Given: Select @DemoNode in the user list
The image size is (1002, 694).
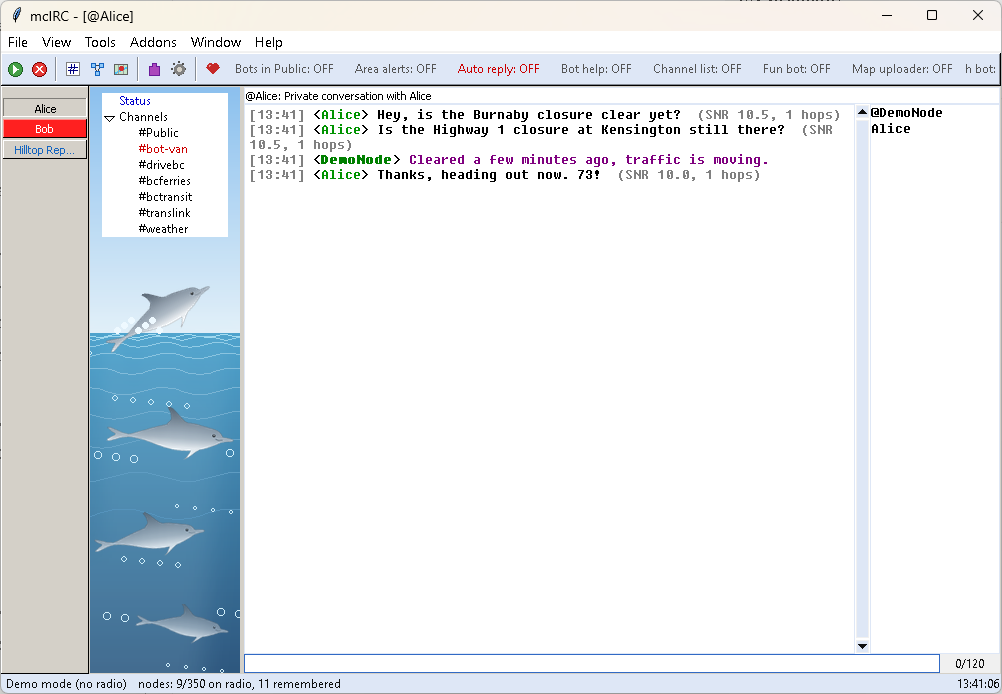Looking at the screenshot, I should tap(907, 113).
